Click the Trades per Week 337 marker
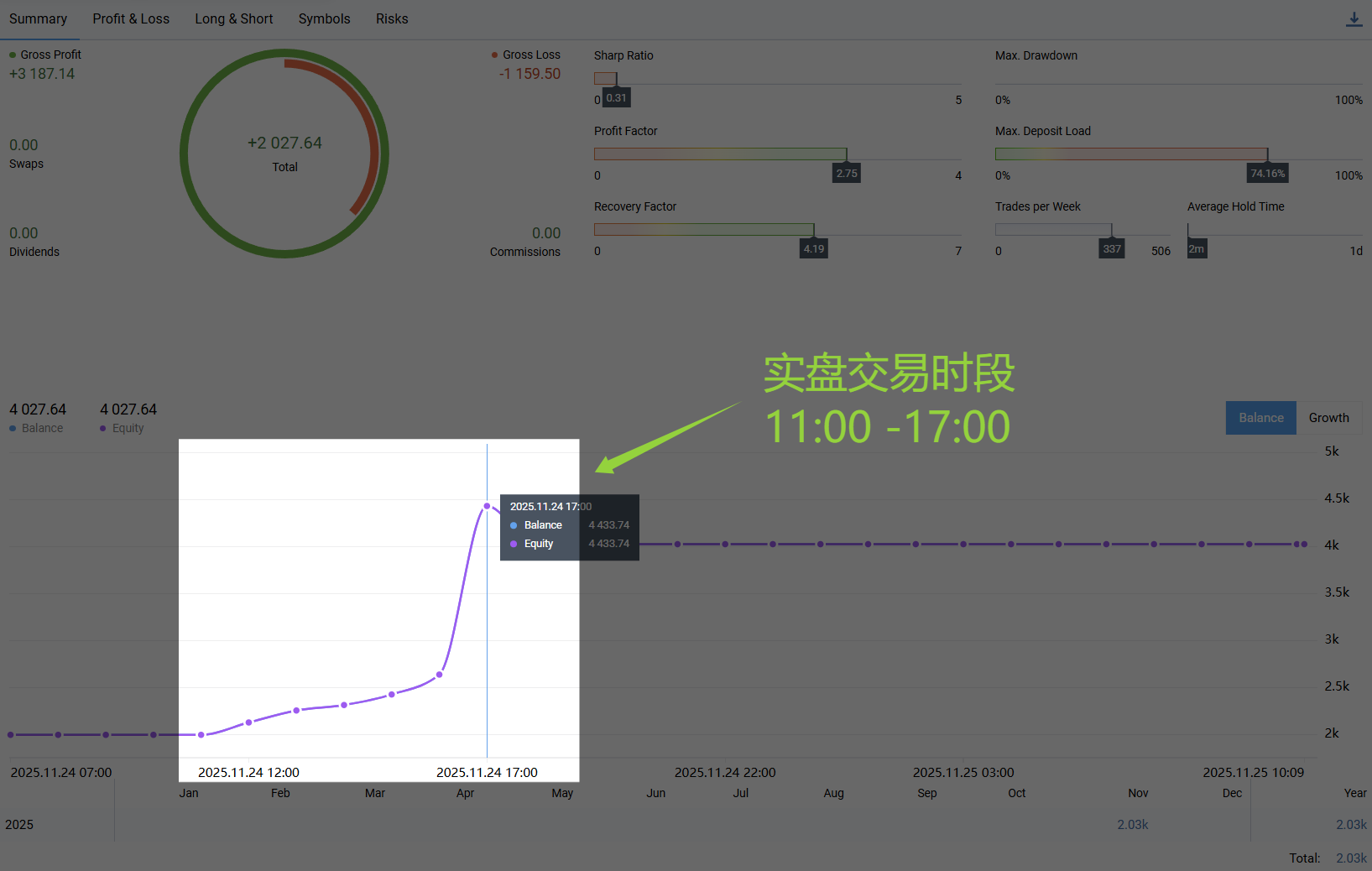The image size is (1372, 871). pyautogui.click(x=1112, y=248)
